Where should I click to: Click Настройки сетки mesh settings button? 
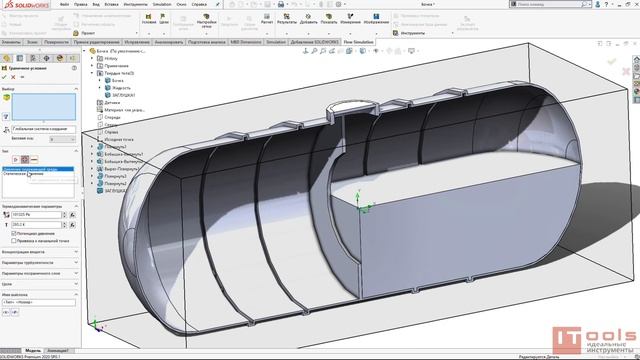point(207,20)
